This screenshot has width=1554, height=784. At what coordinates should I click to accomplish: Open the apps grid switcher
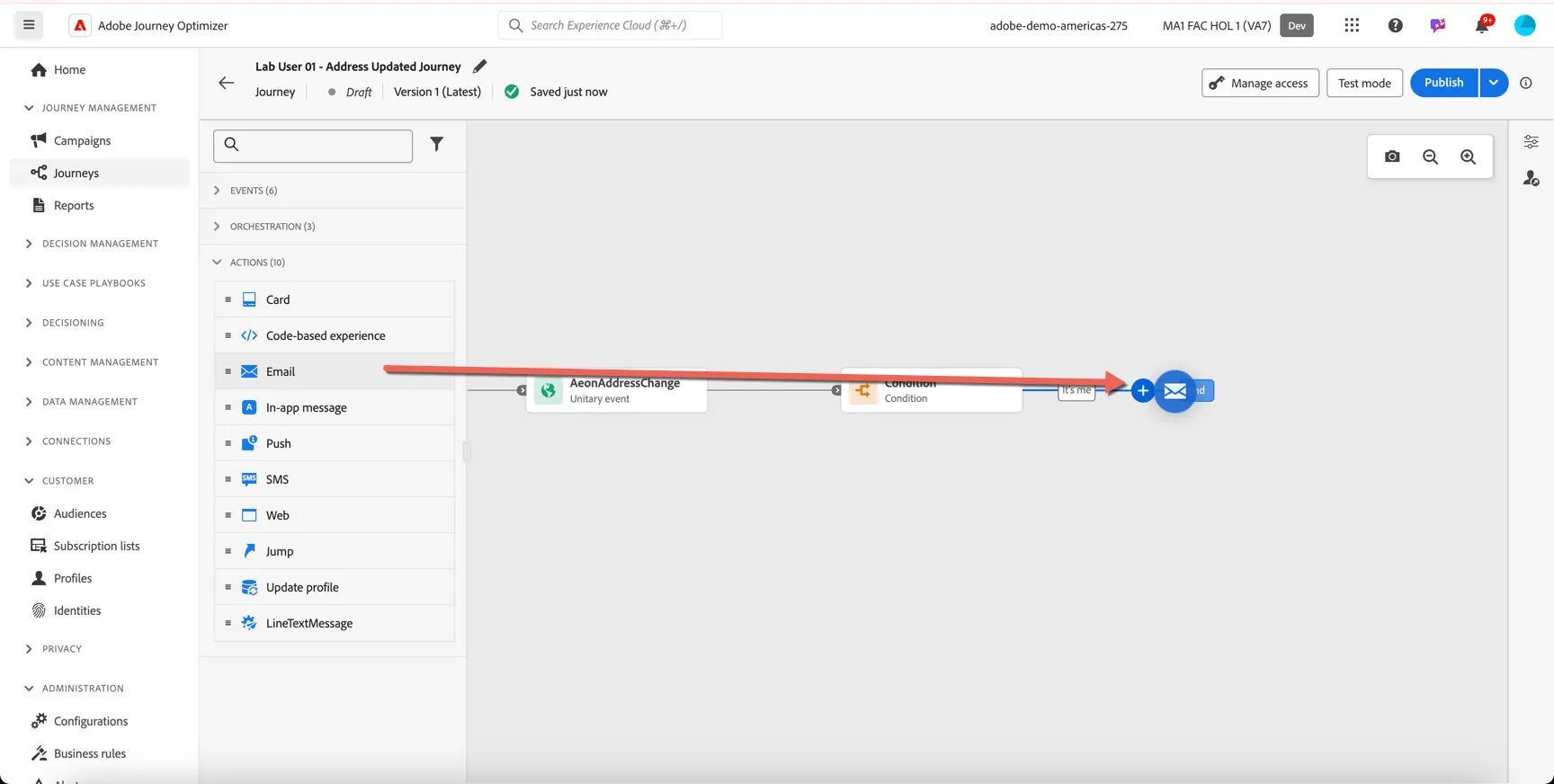pos(1352,25)
